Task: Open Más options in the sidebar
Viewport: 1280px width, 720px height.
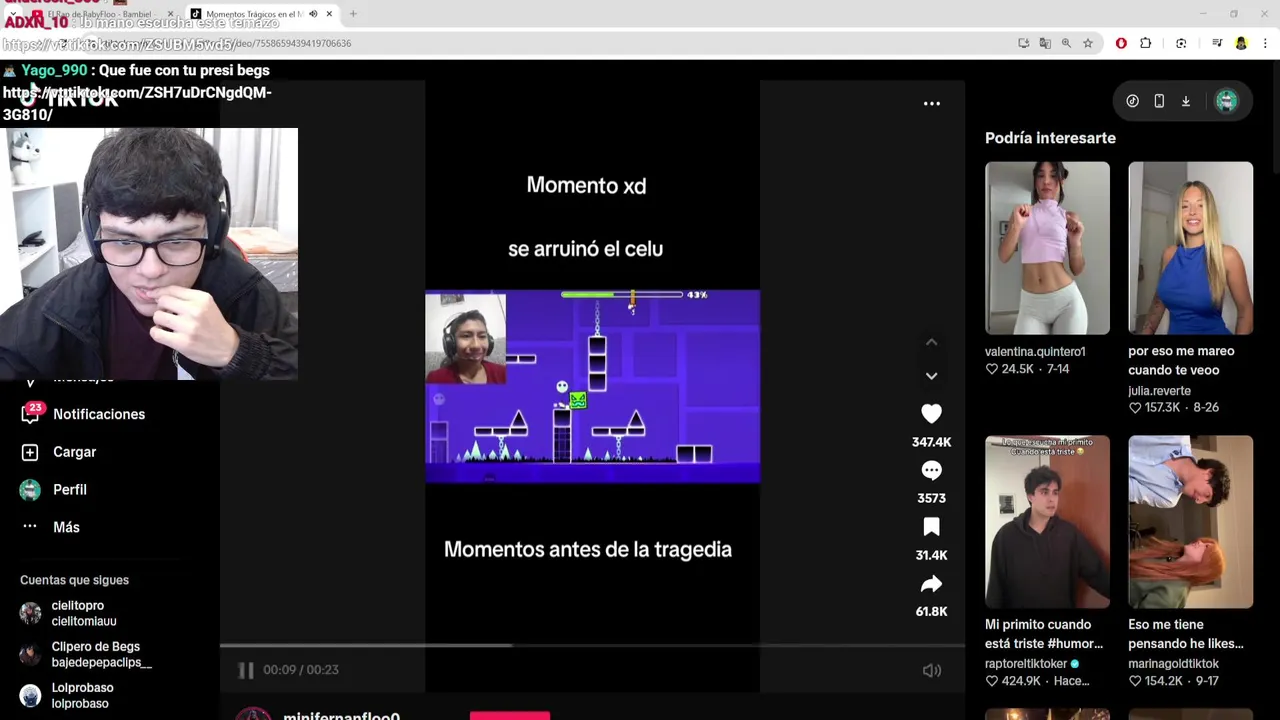Action: [66, 527]
